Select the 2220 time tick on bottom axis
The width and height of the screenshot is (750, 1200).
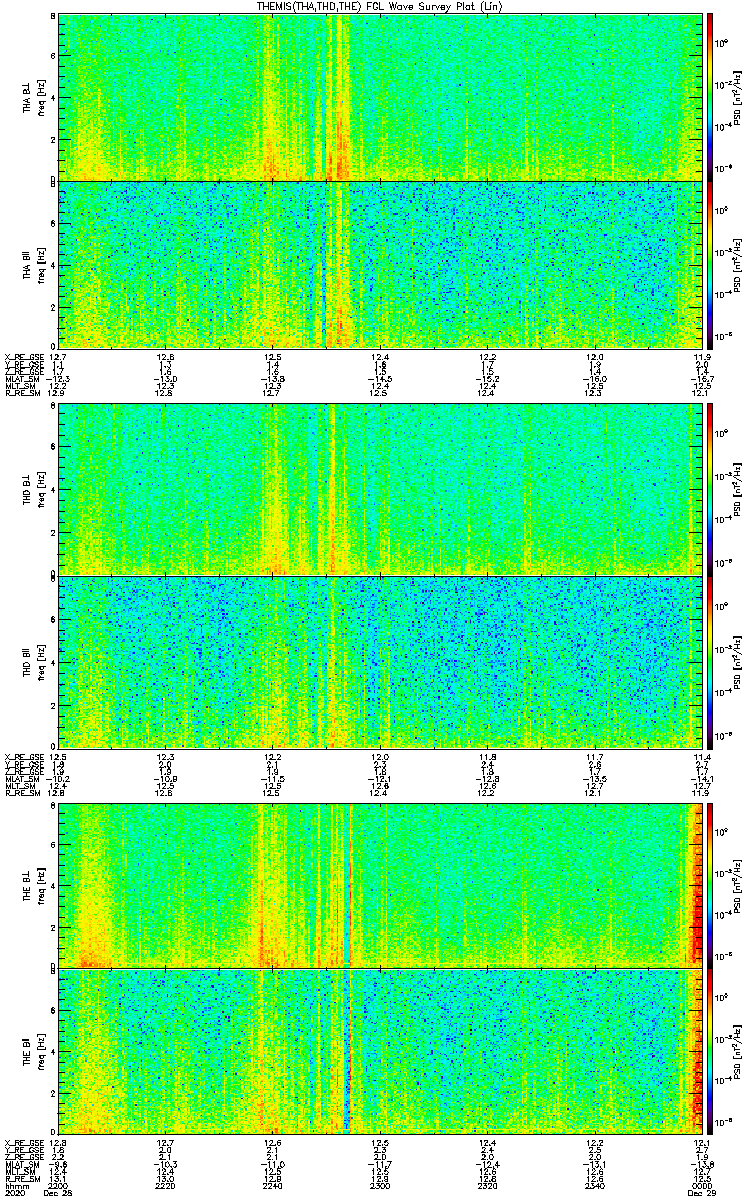point(165,1186)
